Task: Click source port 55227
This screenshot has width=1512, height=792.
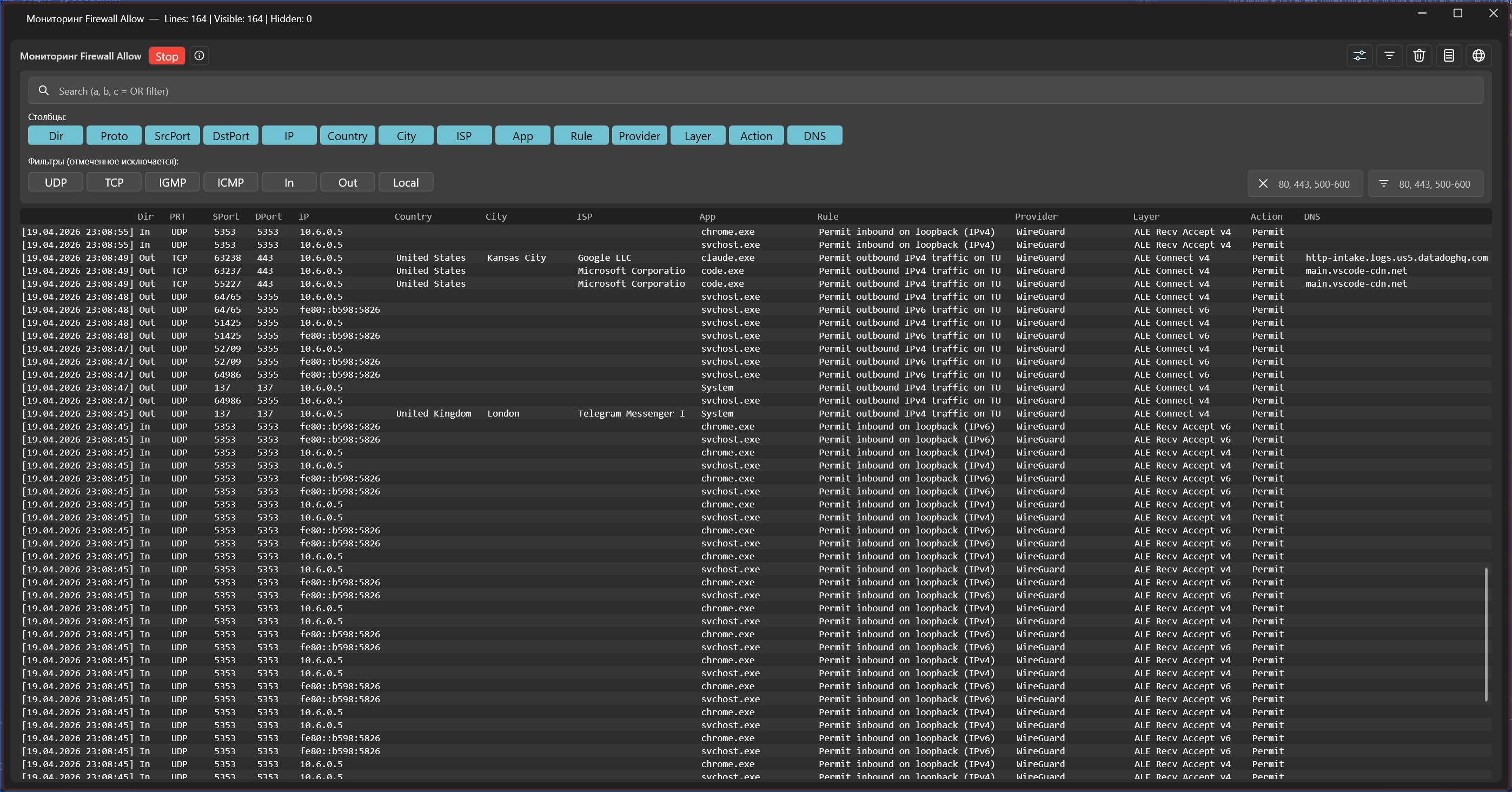Action: [x=227, y=283]
